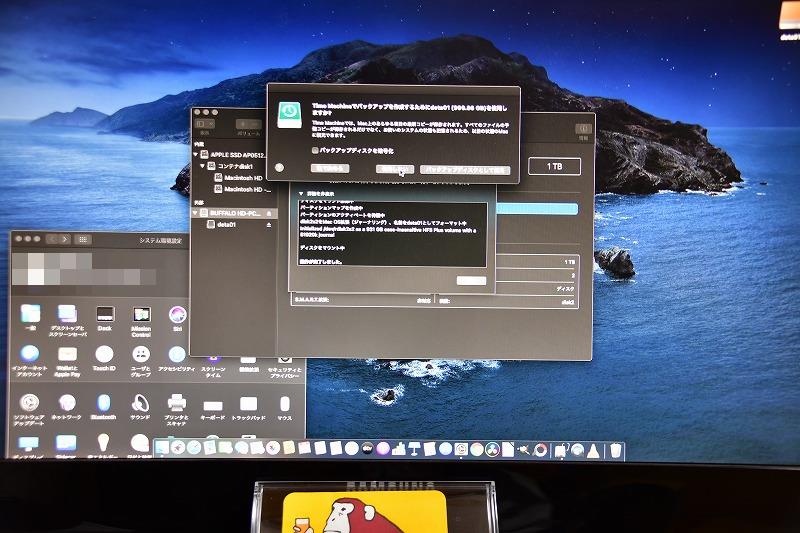Click the done button in erase sheet
800x533 pixels.
pos(471,280)
